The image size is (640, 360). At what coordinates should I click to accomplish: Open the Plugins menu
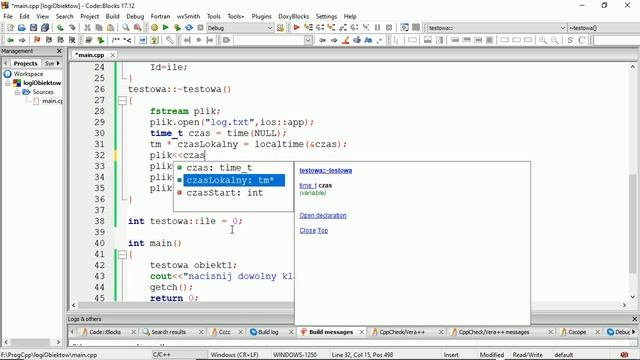pos(261,16)
